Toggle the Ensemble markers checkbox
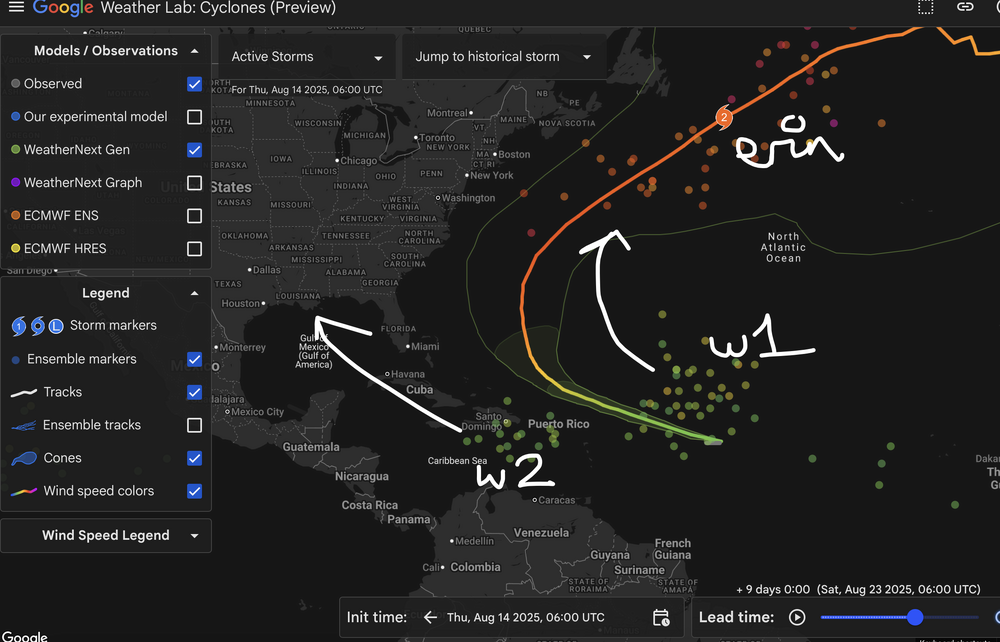1000x642 pixels. click(x=195, y=360)
